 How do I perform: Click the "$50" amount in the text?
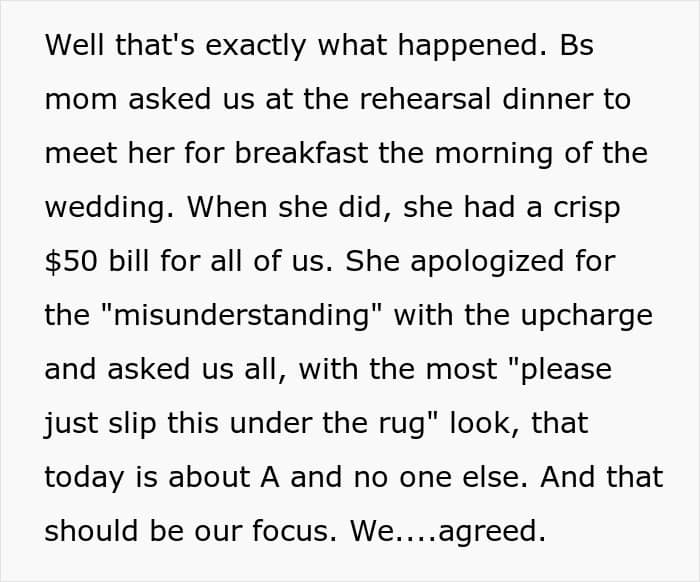point(71,261)
